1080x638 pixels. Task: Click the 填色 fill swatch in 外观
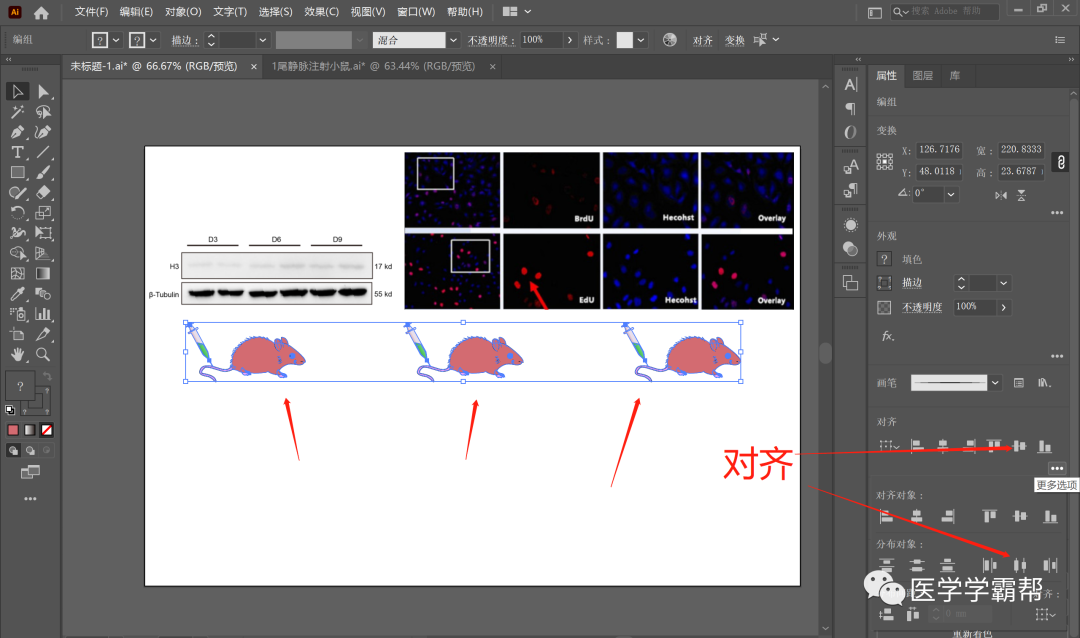[884, 259]
